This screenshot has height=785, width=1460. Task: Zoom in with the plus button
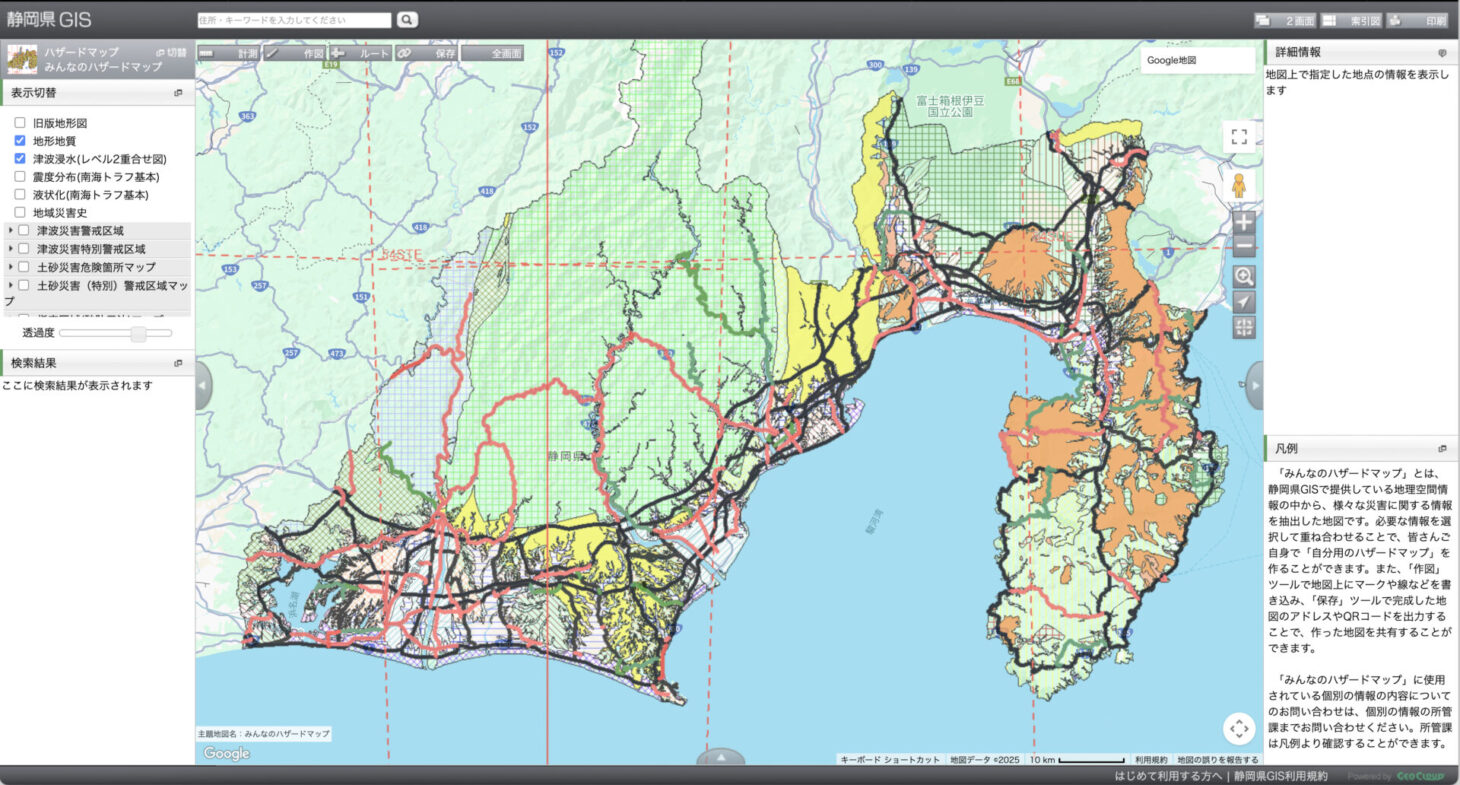[1243, 222]
